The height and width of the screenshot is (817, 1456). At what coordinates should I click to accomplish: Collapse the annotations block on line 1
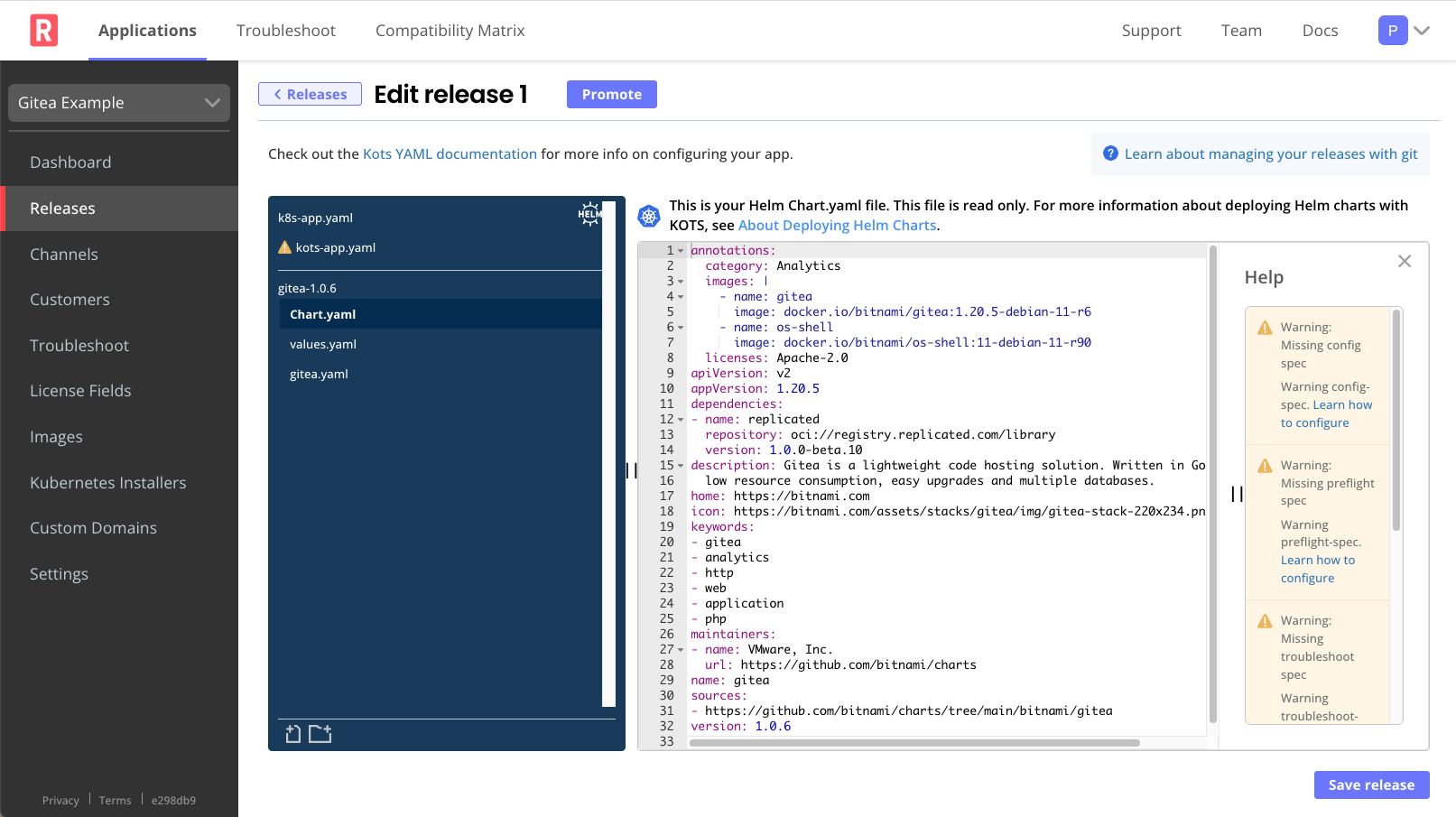coord(681,250)
